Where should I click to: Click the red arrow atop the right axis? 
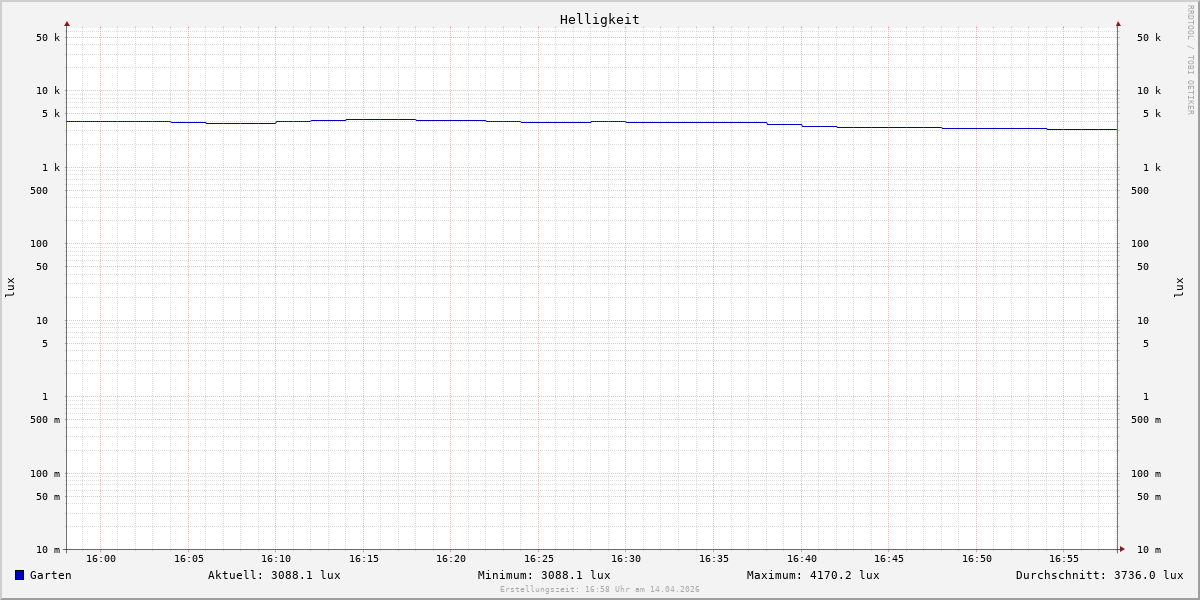coord(1118,23)
